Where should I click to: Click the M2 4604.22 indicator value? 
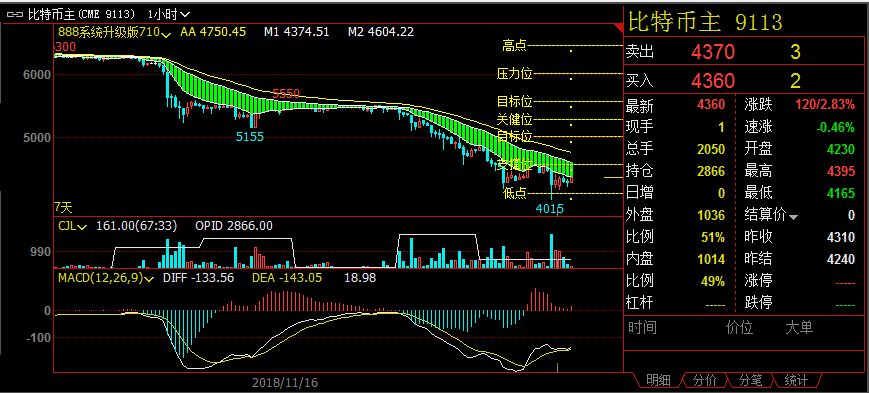(x=381, y=32)
